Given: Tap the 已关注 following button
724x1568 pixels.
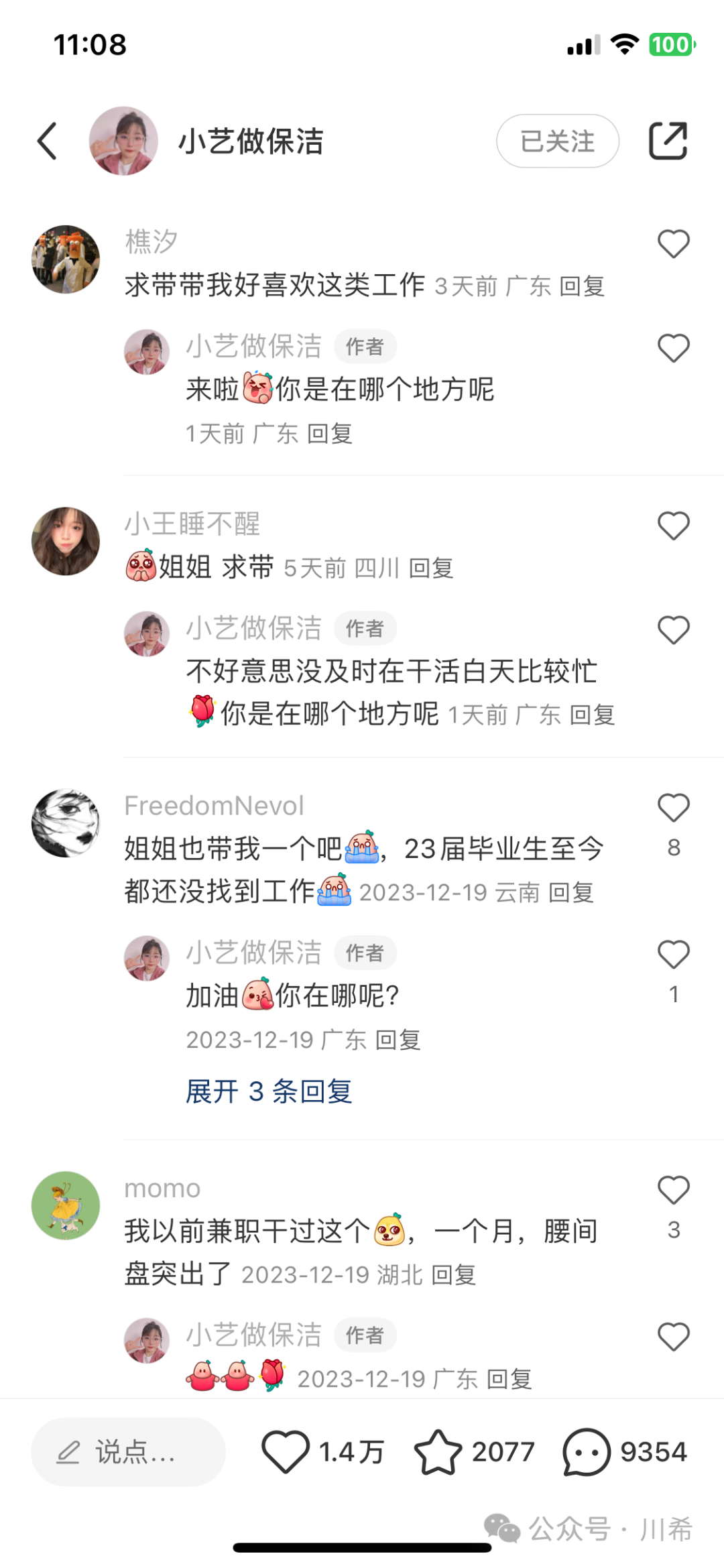Looking at the screenshot, I should point(558,141).
